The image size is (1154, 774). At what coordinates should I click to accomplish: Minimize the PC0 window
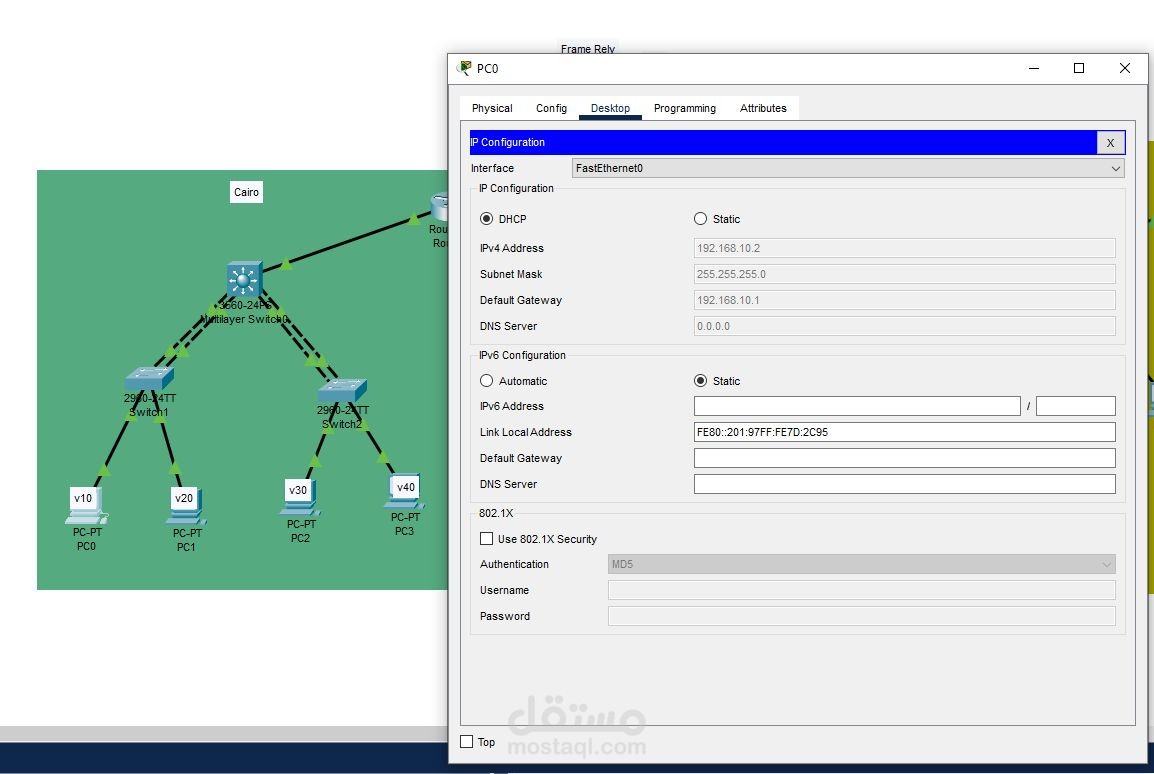(1034, 68)
